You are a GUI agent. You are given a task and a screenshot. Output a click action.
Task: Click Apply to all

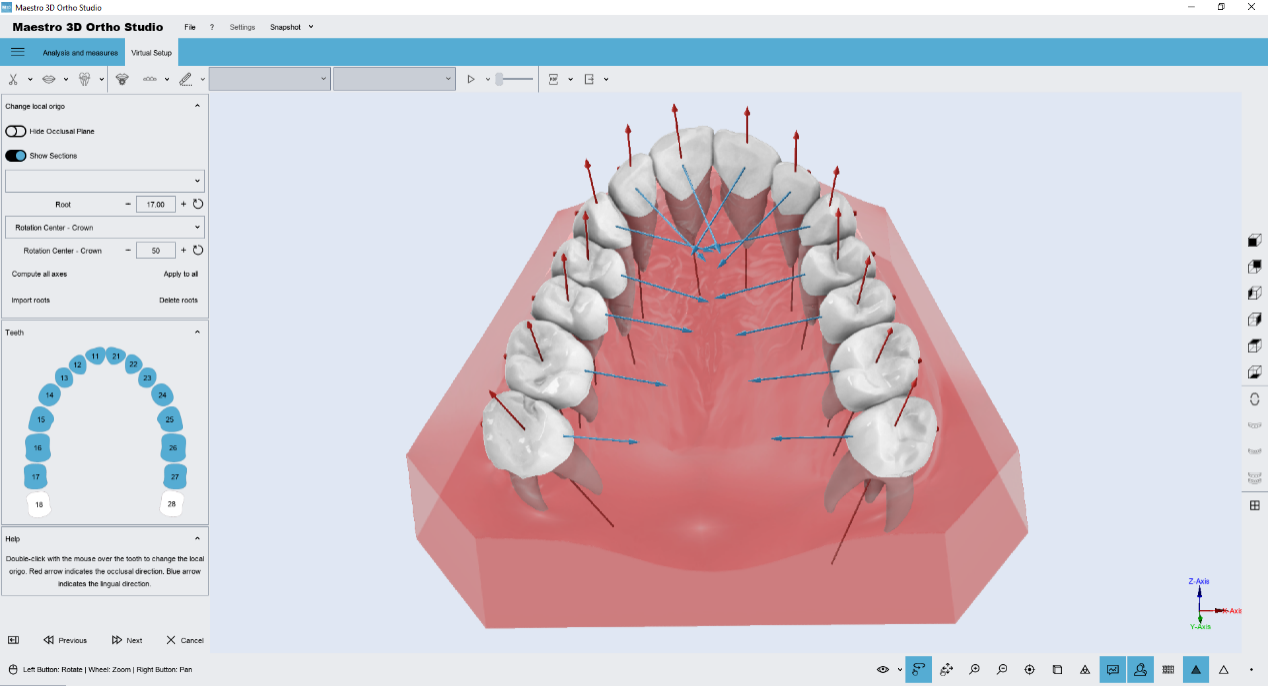(181, 273)
